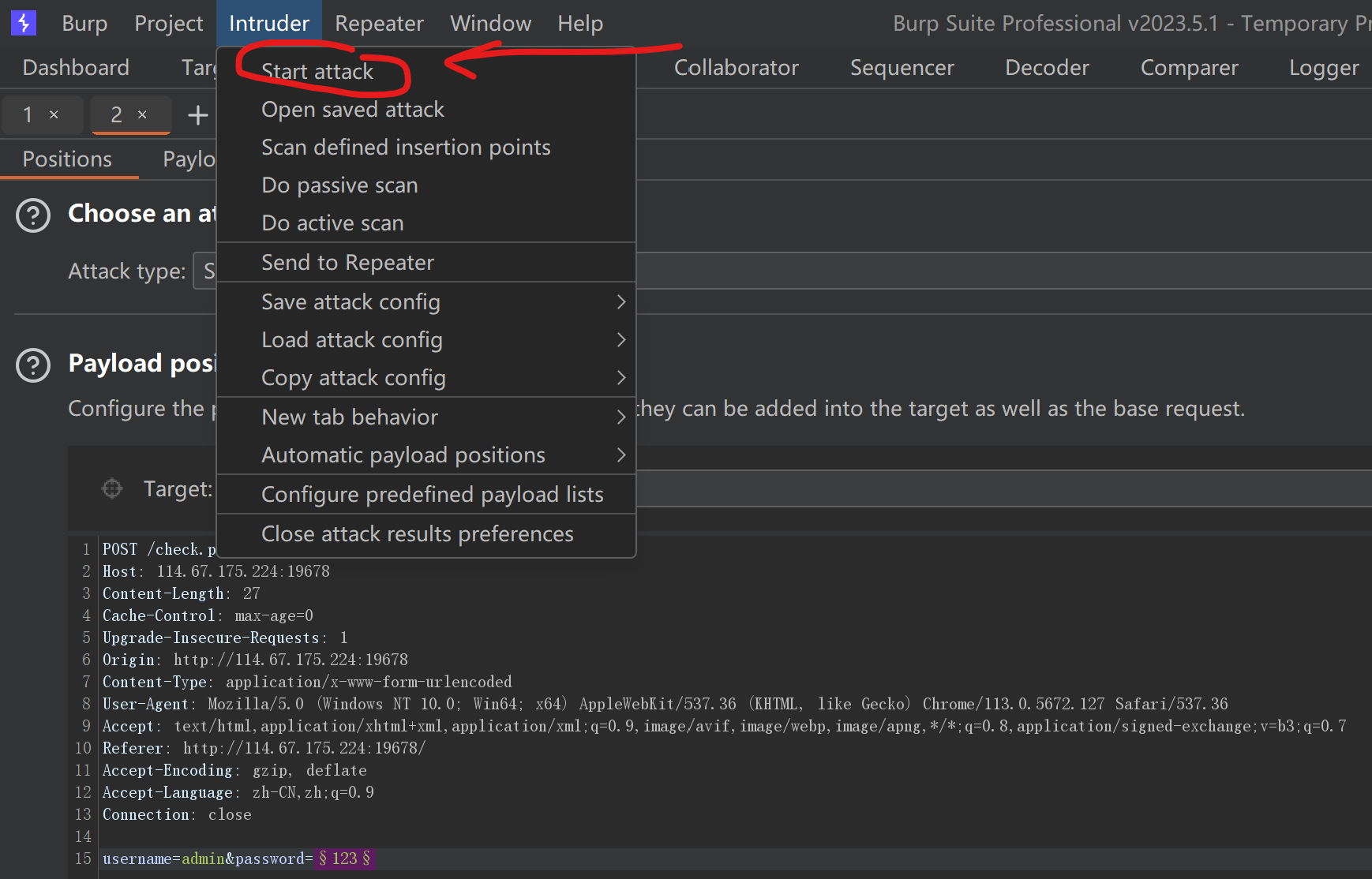The image size is (1372, 879).
Task: Switch to the Dashboard tab
Action: (76, 68)
